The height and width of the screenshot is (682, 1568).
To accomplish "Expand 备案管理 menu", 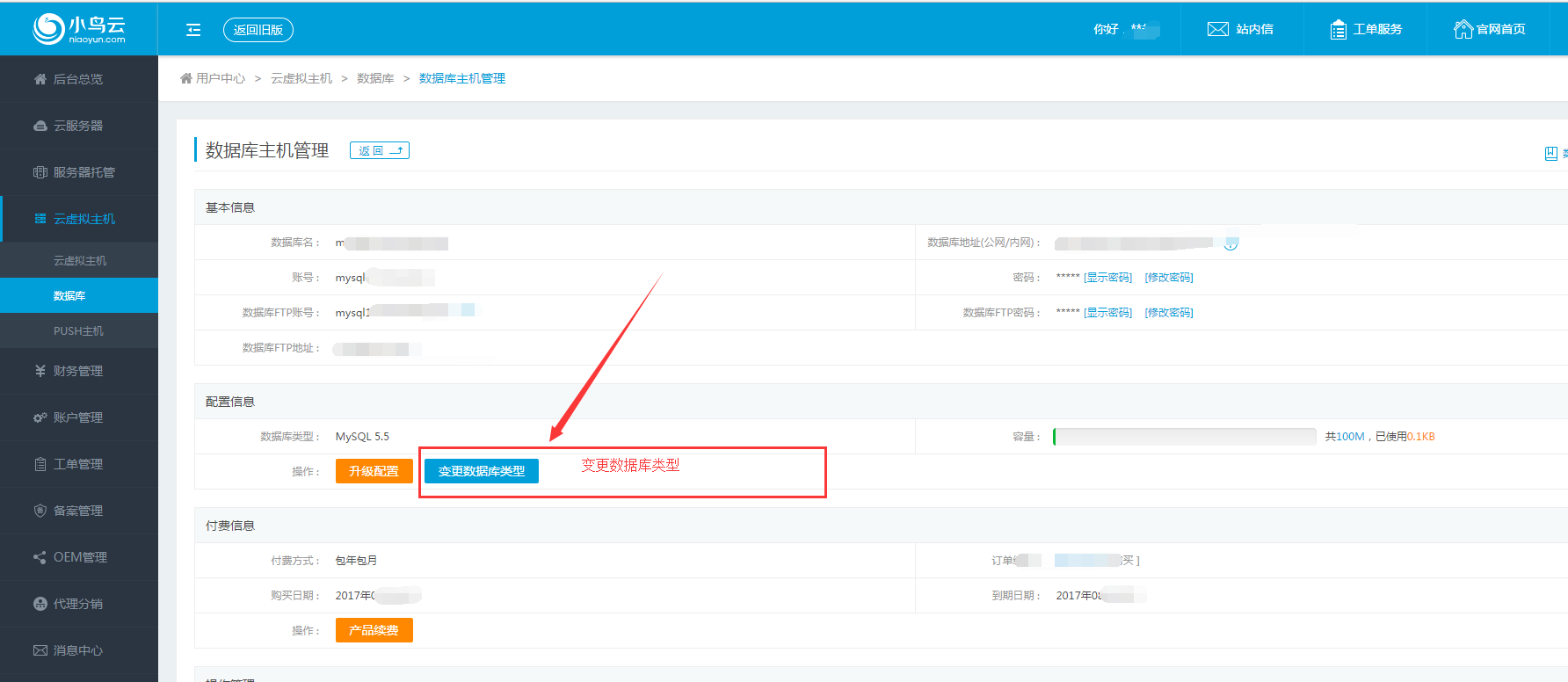I will point(79,511).
